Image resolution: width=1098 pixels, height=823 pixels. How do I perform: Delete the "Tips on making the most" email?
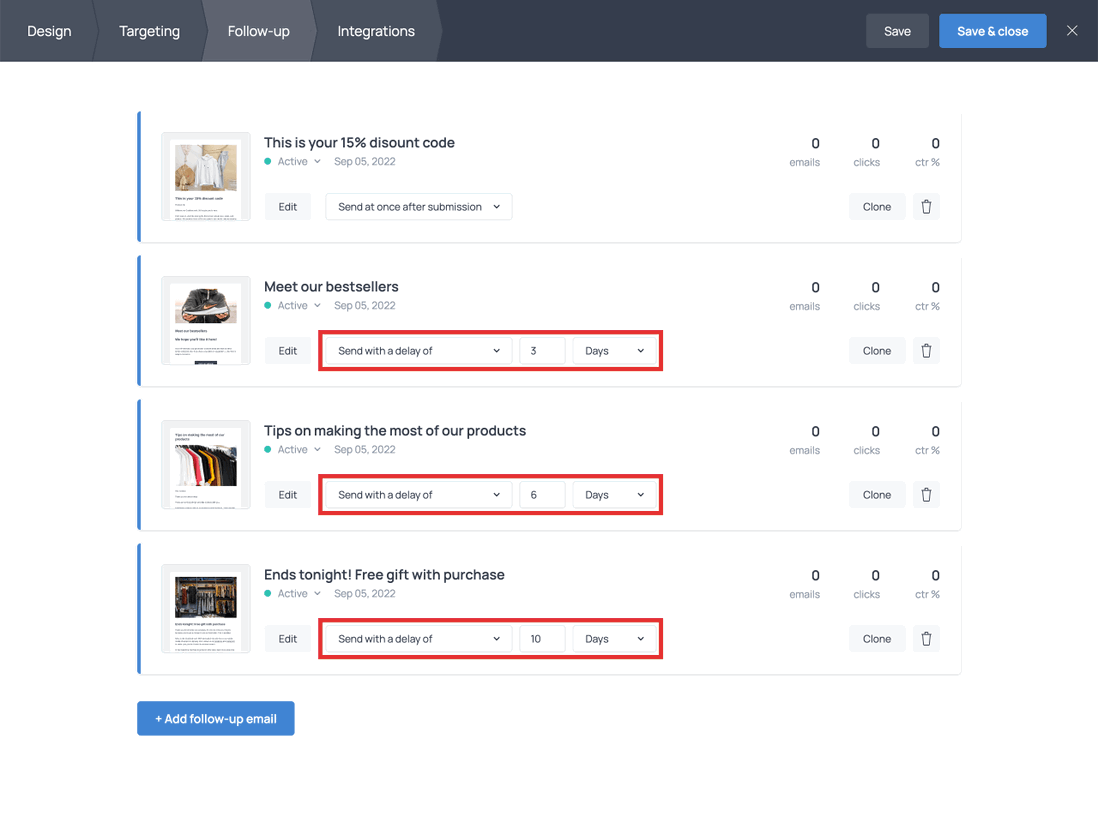coord(926,494)
